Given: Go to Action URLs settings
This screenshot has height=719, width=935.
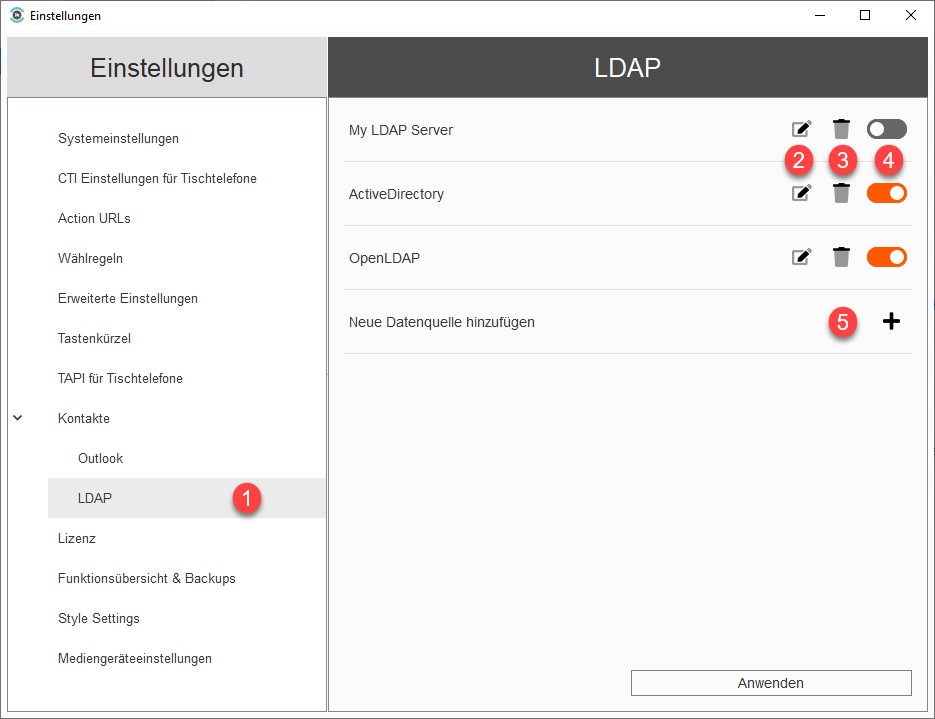Looking at the screenshot, I should (x=94, y=218).
